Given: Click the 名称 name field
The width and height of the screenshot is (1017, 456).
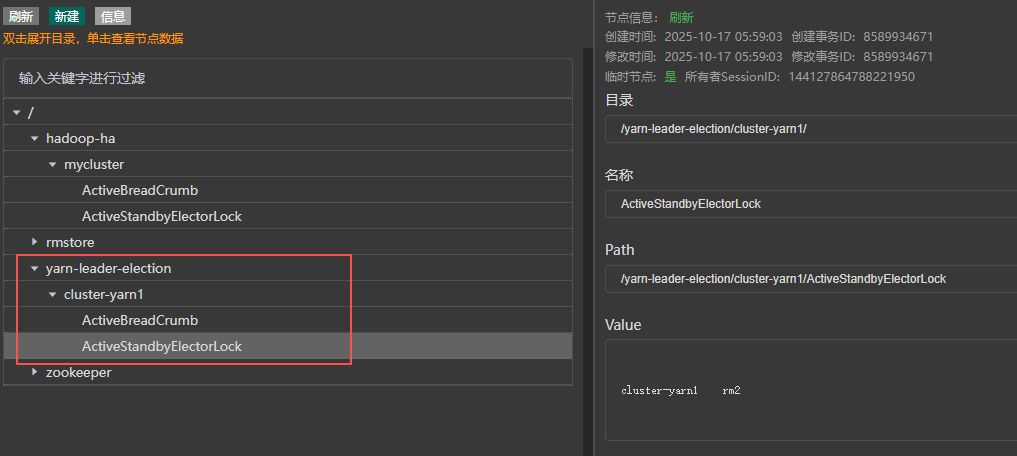Looking at the screenshot, I should pyautogui.click(x=810, y=204).
